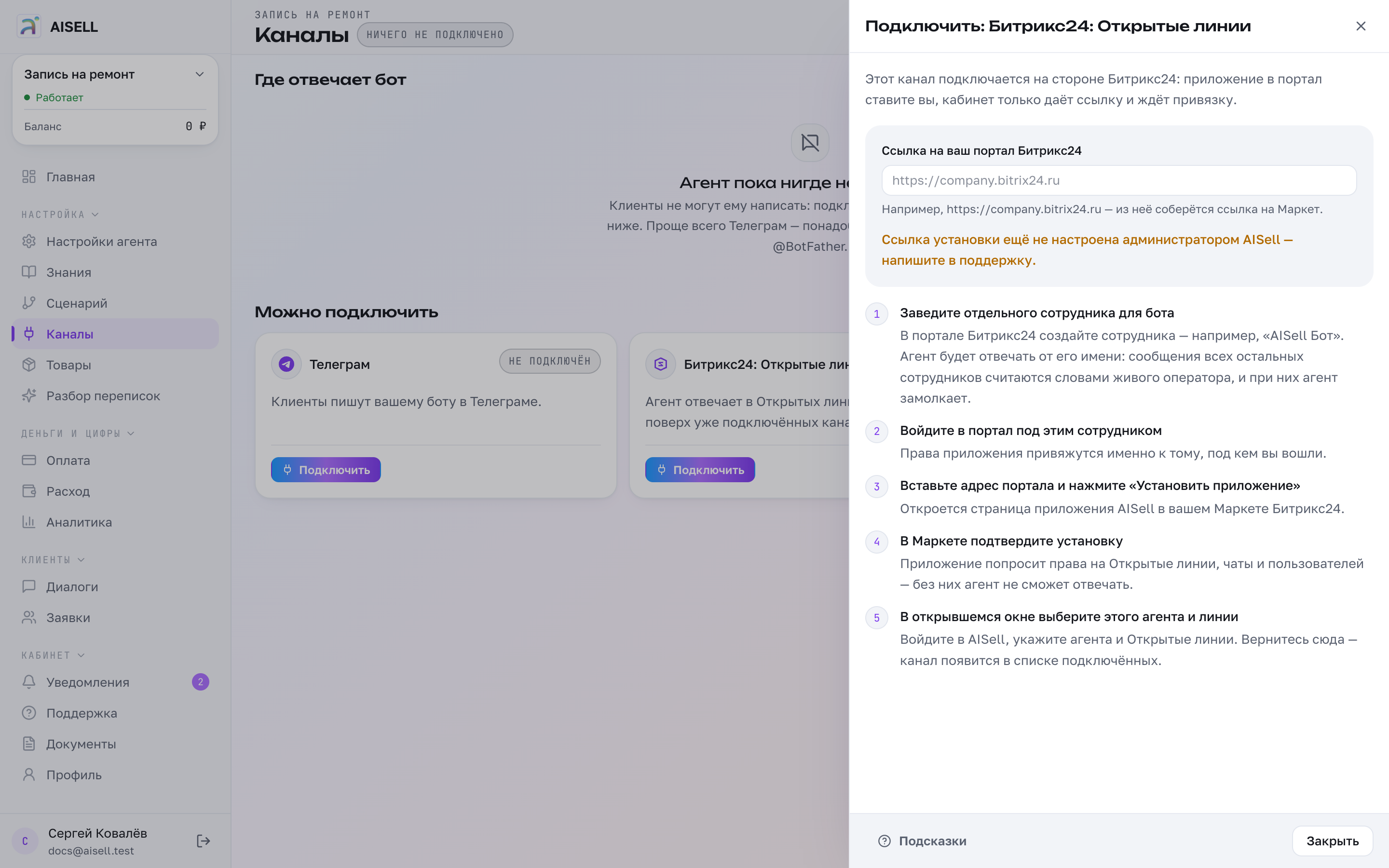Click the Телеграм channel icon
The height and width of the screenshot is (868, 1389).
tap(286, 364)
